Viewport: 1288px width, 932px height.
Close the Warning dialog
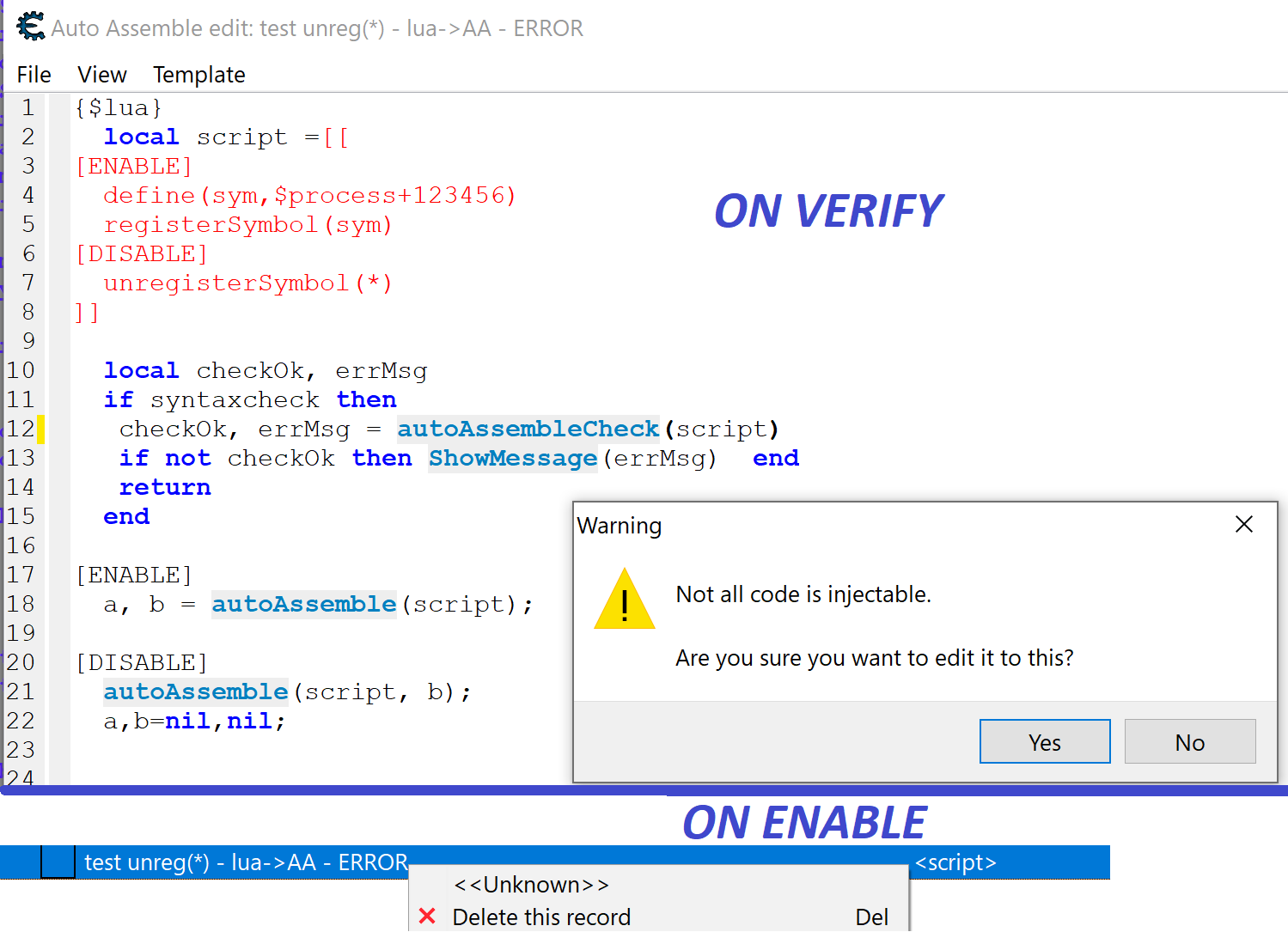point(1243,524)
